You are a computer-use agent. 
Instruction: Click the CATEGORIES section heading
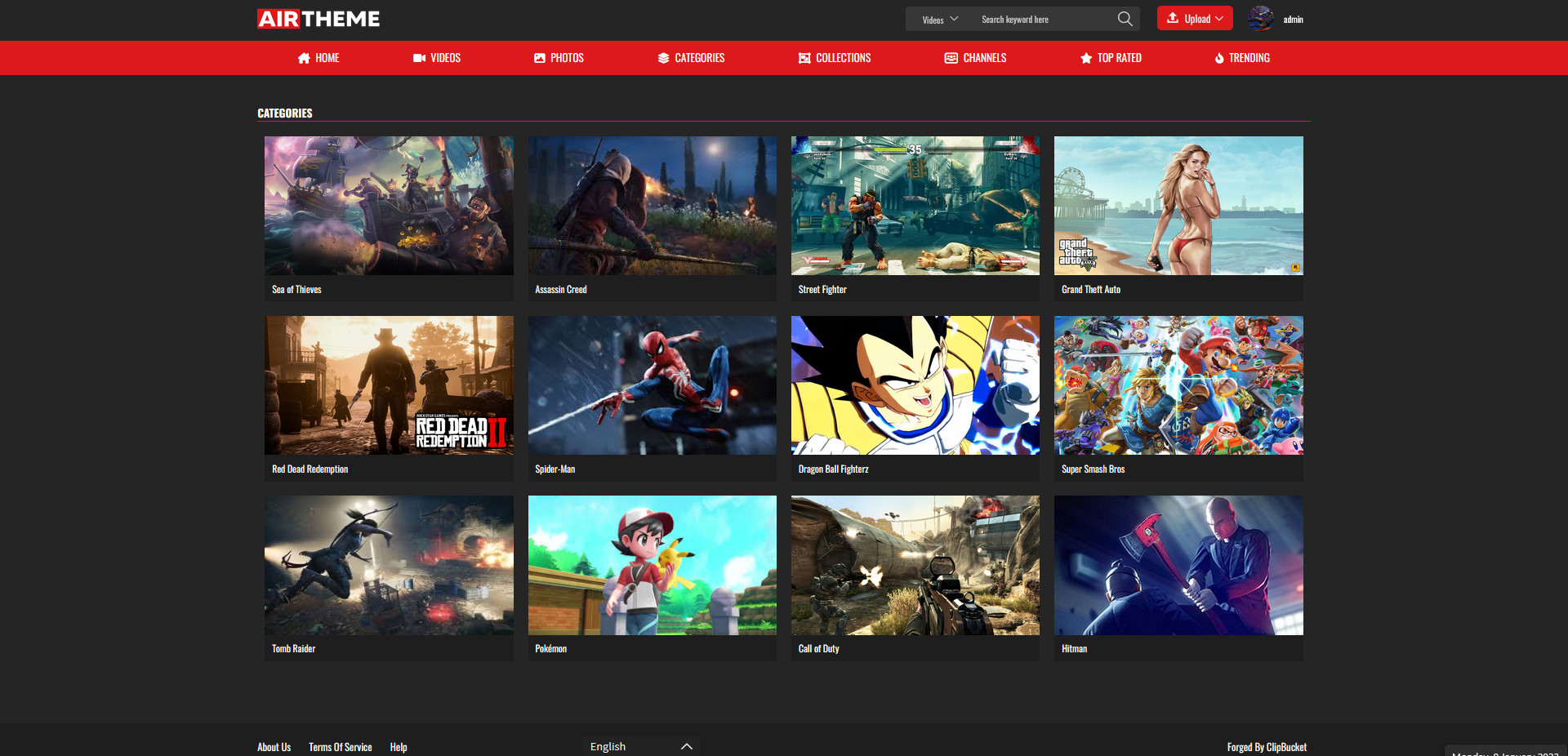(x=284, y=113)
